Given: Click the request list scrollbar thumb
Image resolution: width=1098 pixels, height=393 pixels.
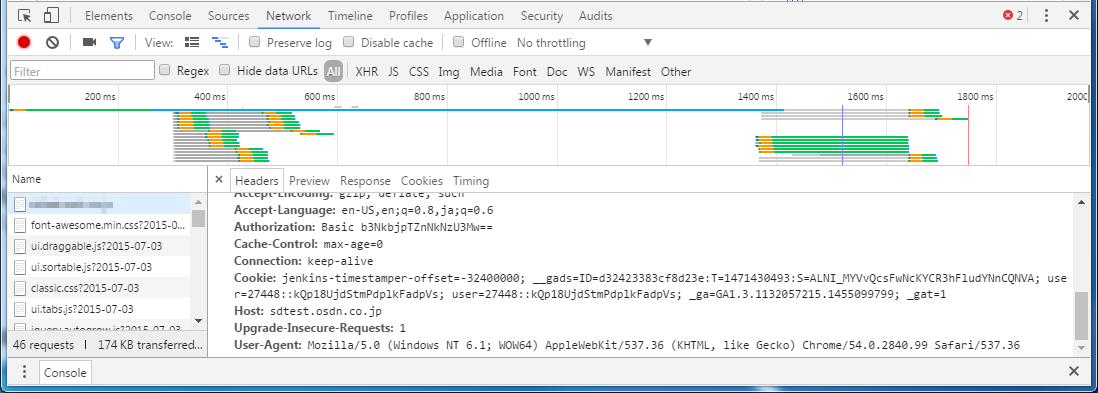Looking at the screenshot, I should [198, 219].
